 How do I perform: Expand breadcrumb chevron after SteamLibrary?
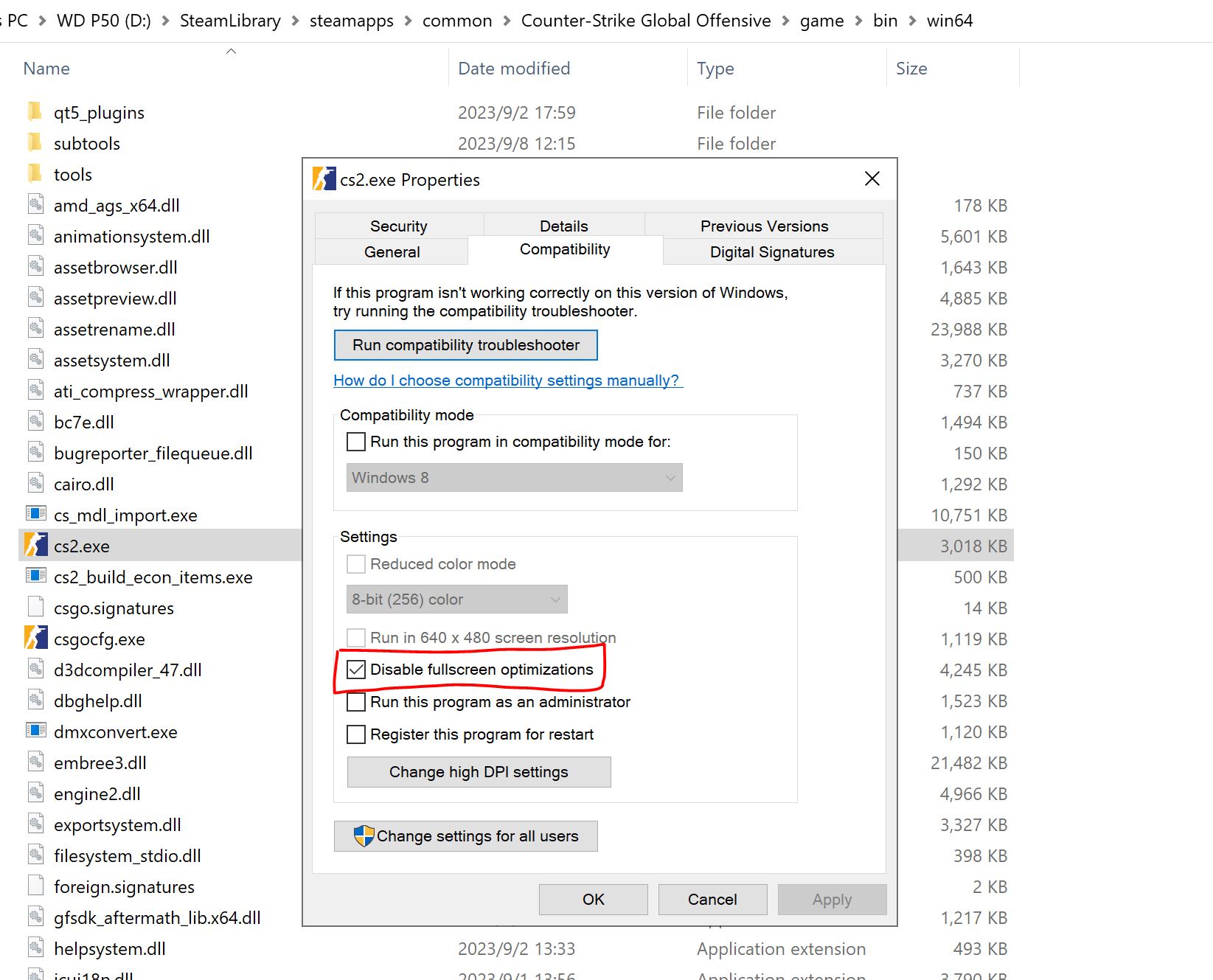295,21
